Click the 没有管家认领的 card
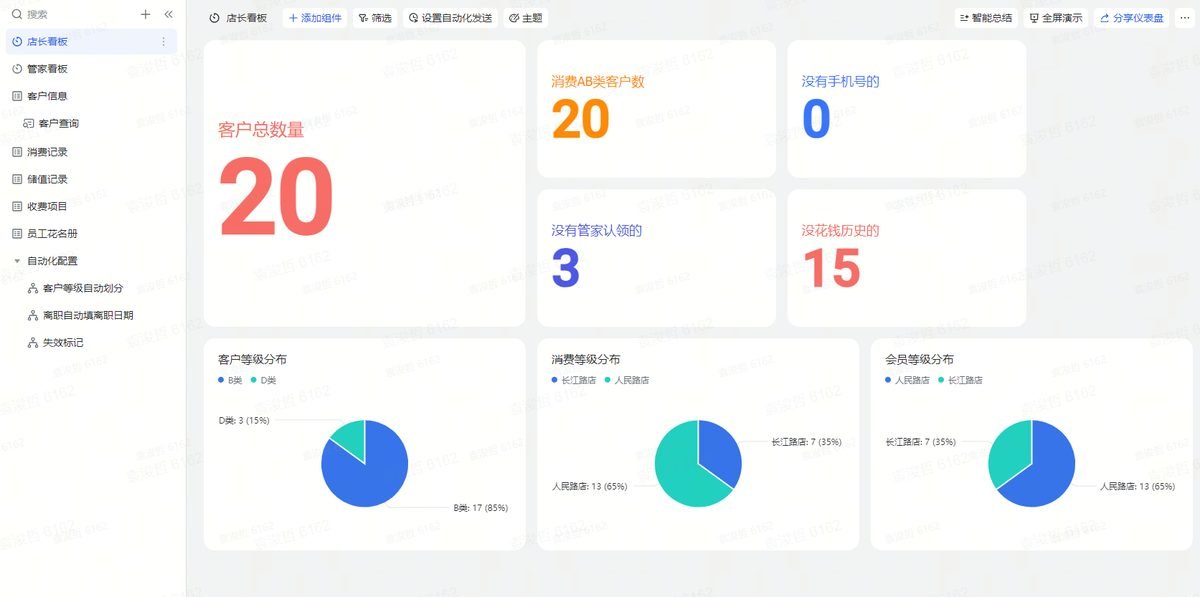This screenshot has height=597, width=1200. coord(656,258)
